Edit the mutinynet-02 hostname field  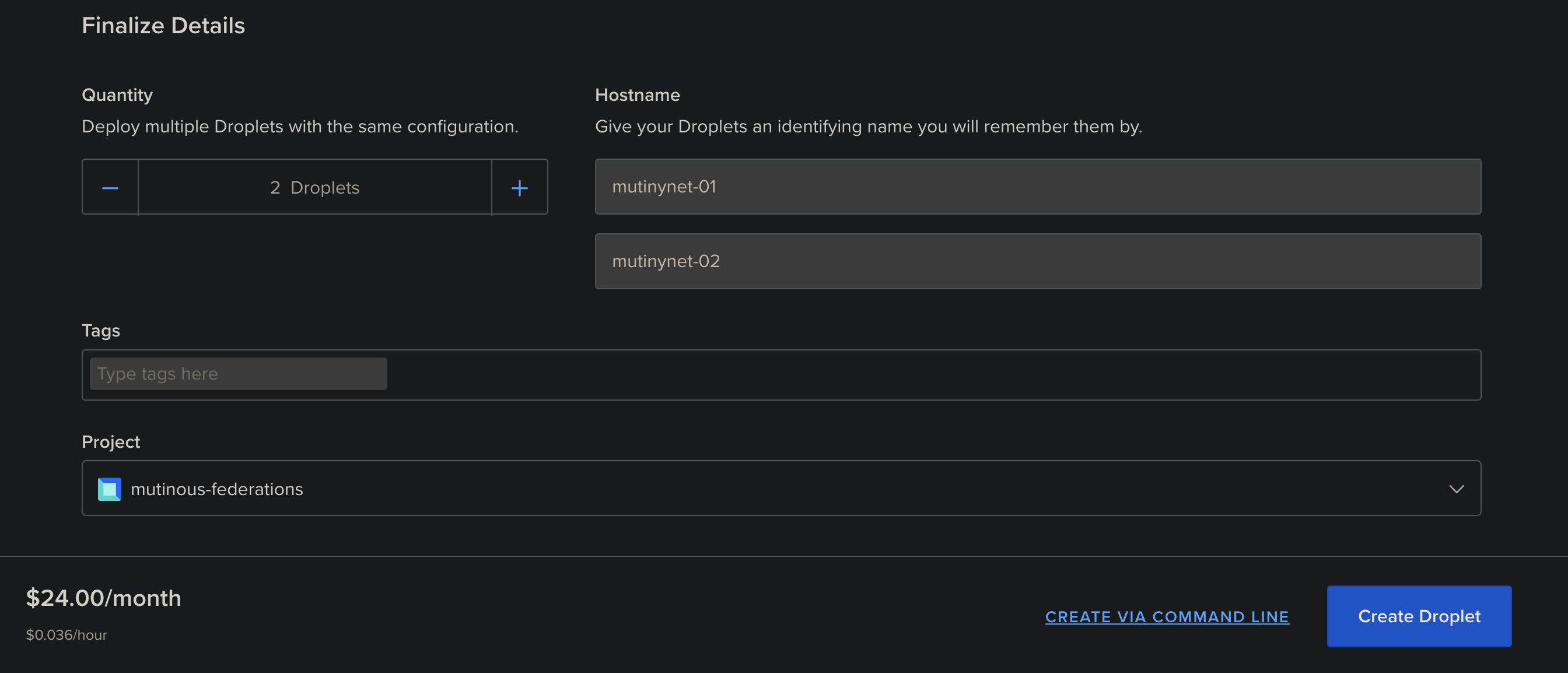1038,261
